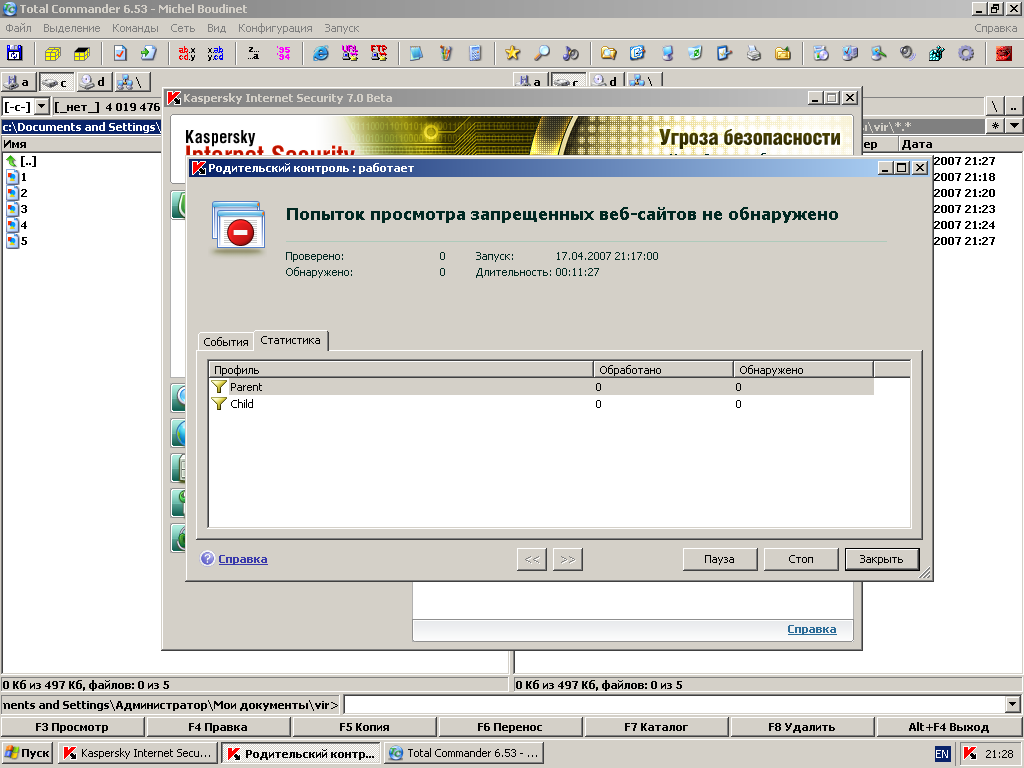Open command line history dropdown arrow

(x=1012, y=705)
